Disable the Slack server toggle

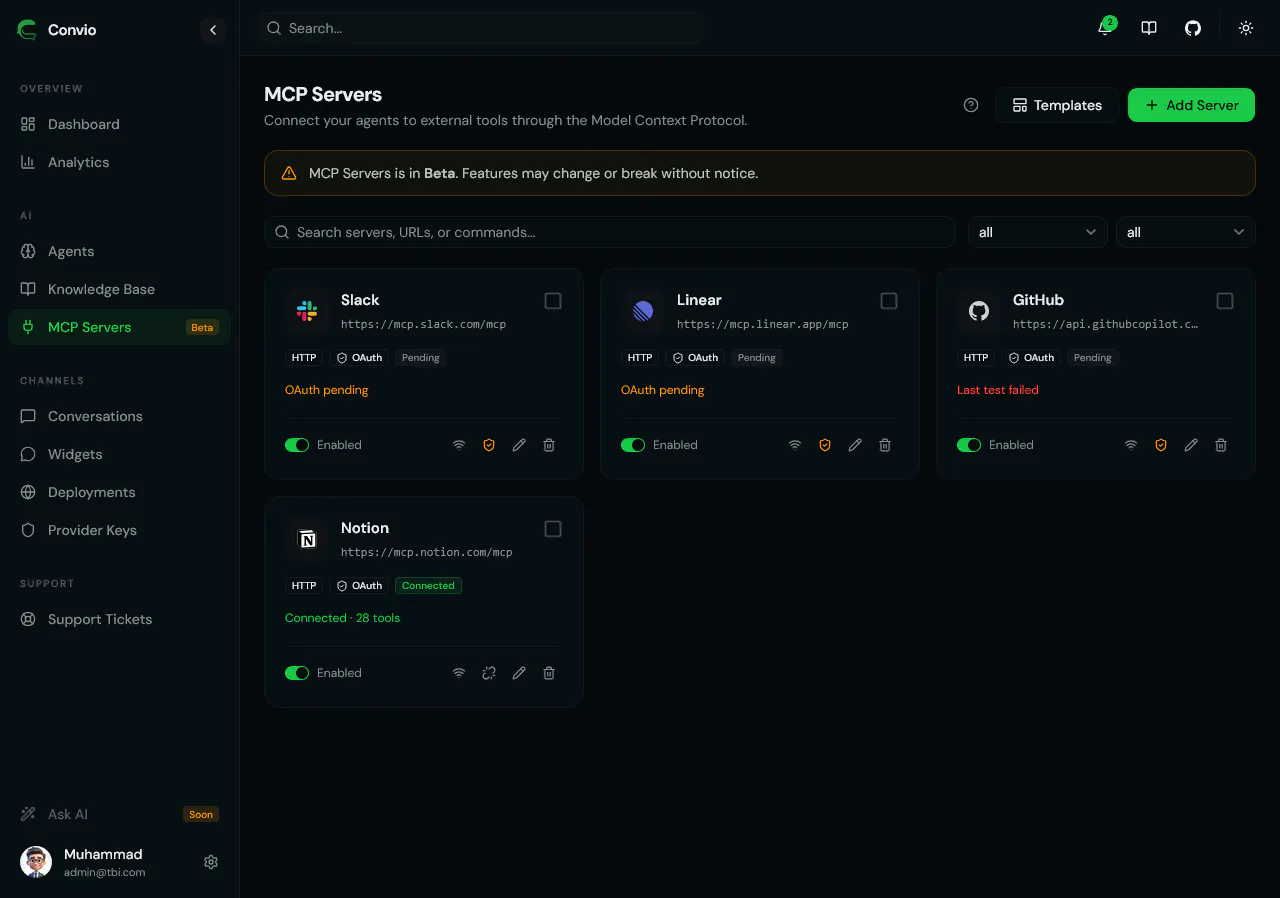tap(297, 445)
